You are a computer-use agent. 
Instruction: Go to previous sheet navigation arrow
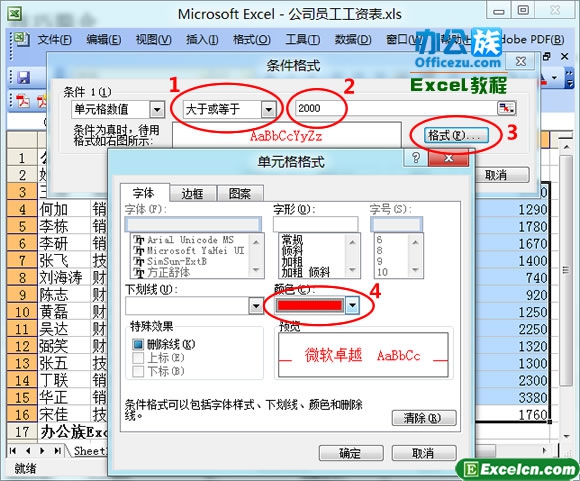click(x=28, y=451)
